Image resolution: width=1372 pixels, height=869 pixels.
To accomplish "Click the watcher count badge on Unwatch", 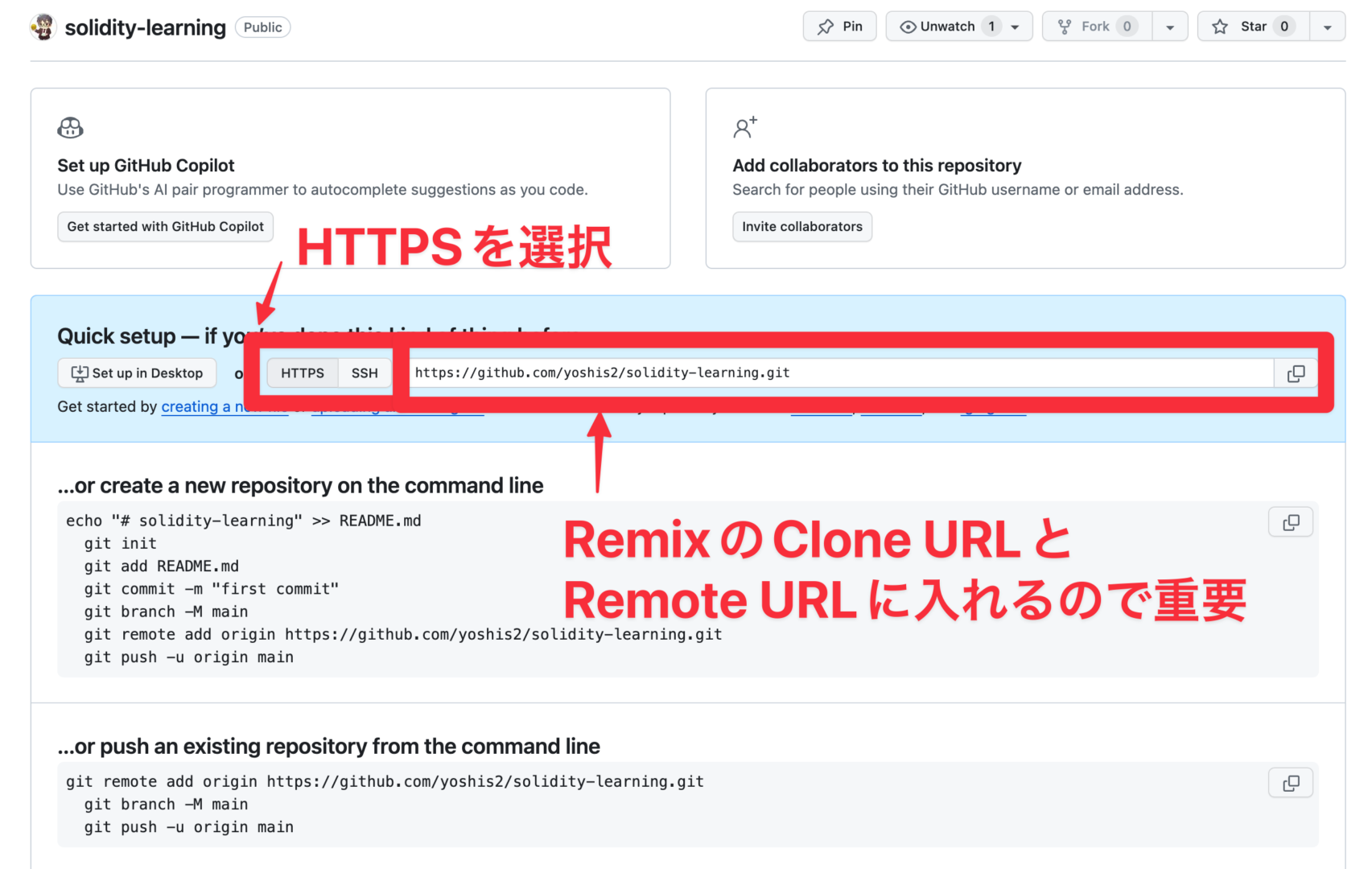I will tap(991, 27).
